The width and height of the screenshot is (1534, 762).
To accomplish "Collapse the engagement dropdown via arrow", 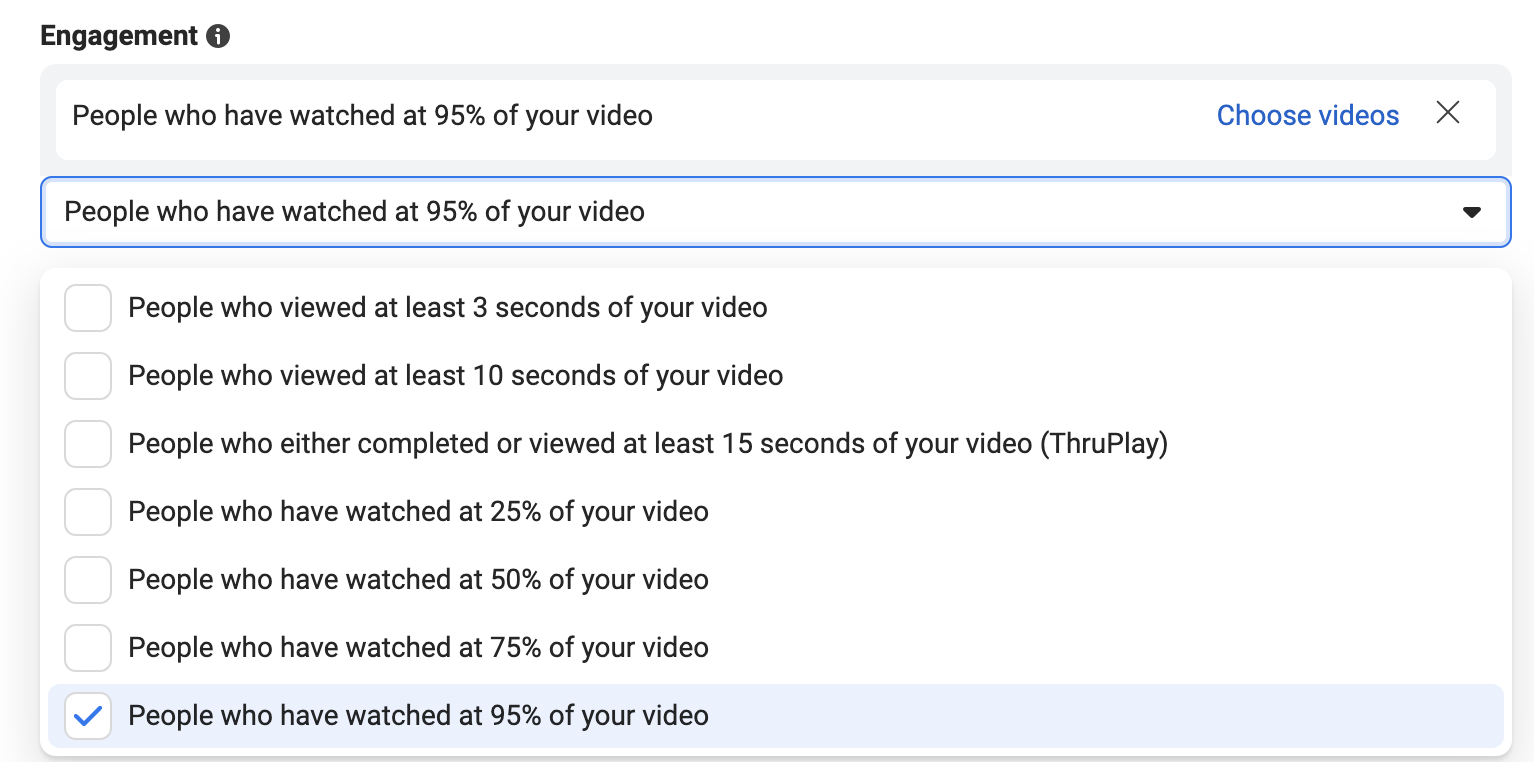I will 1471,212.
